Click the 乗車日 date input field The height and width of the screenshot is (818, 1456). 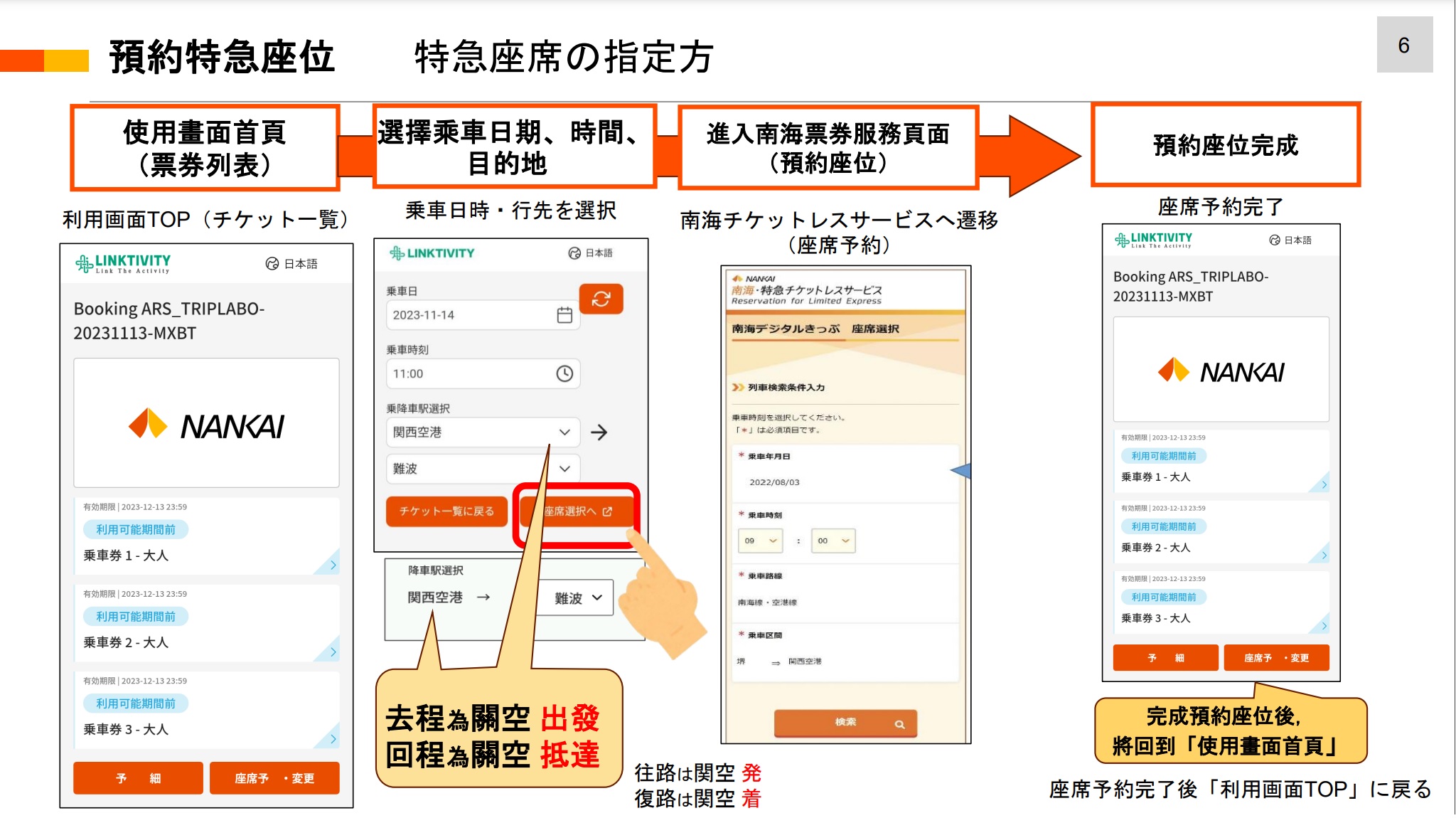tap(483, 315)
